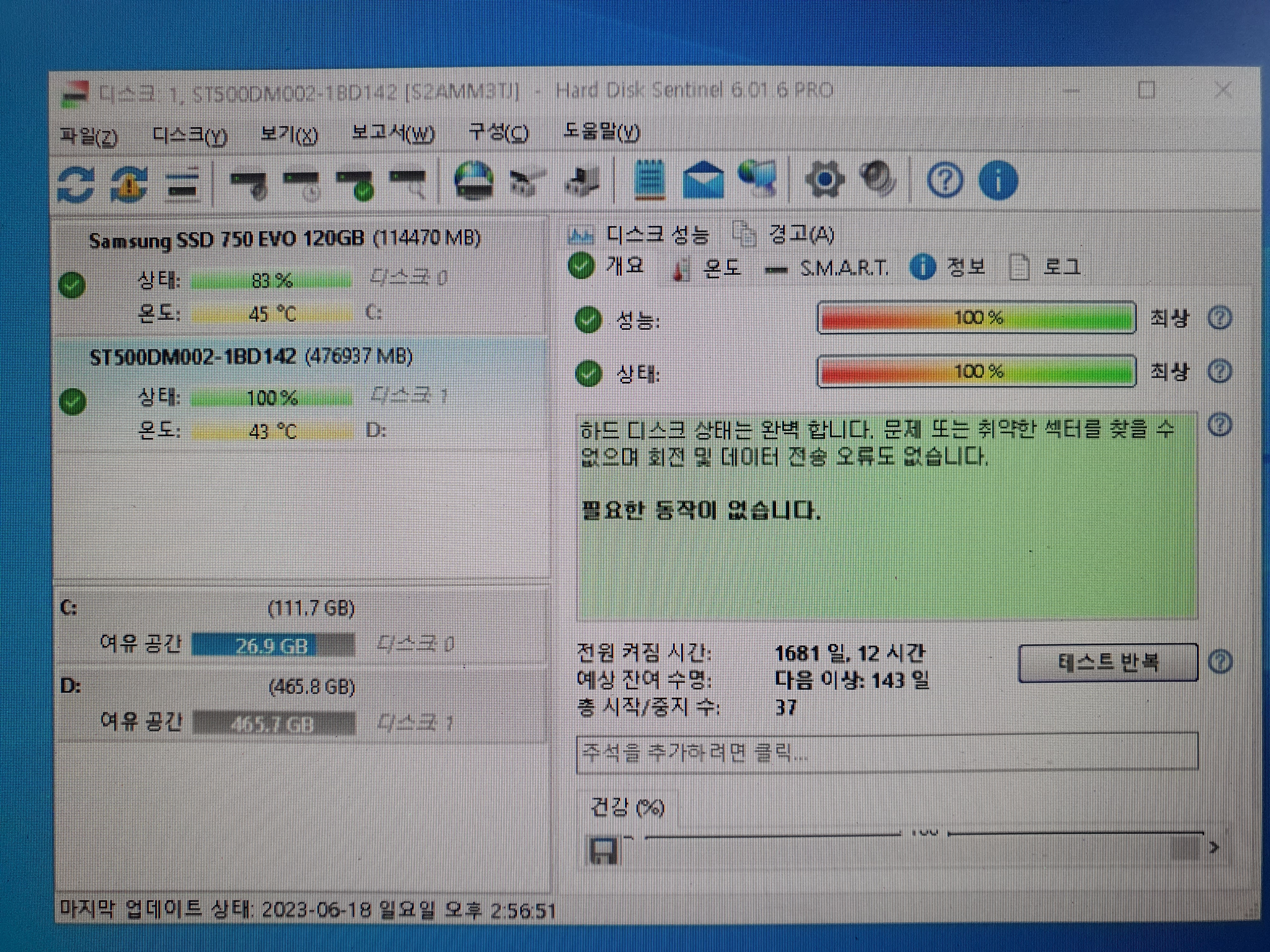This screenshot has width=1270, height=952.
Task: Click the blue info 'i' toolbar icon
Action: [998, 180]
